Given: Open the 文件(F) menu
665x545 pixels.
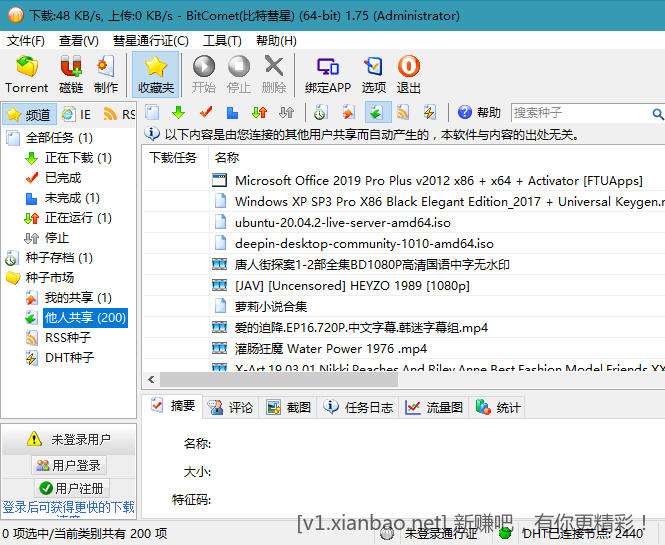Looking at the screenshot, I should 26,41.
